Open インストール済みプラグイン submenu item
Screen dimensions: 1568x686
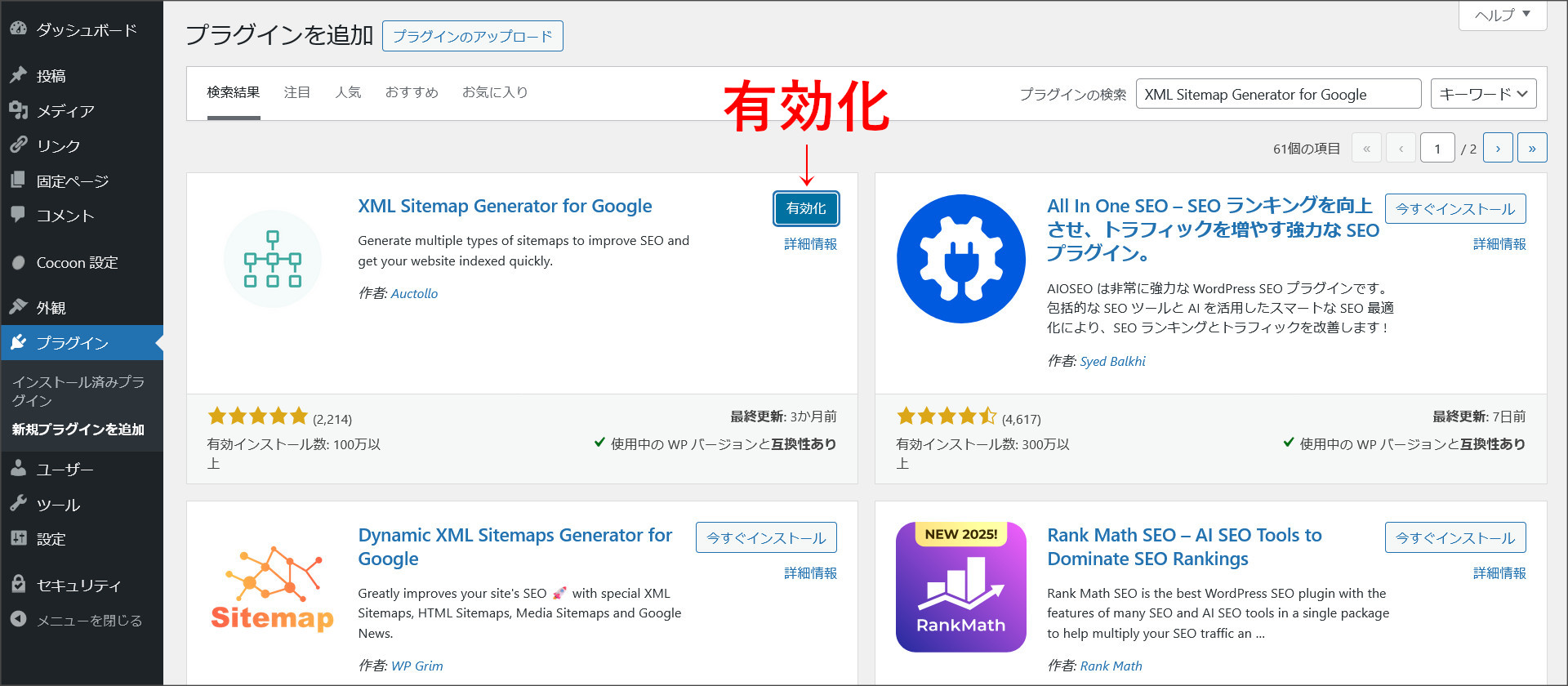79,391
